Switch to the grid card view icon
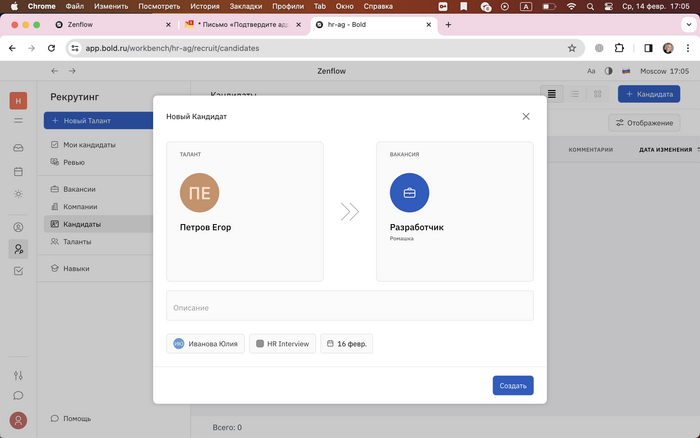This screenshot has width=700, height=438. pos(597,93)
